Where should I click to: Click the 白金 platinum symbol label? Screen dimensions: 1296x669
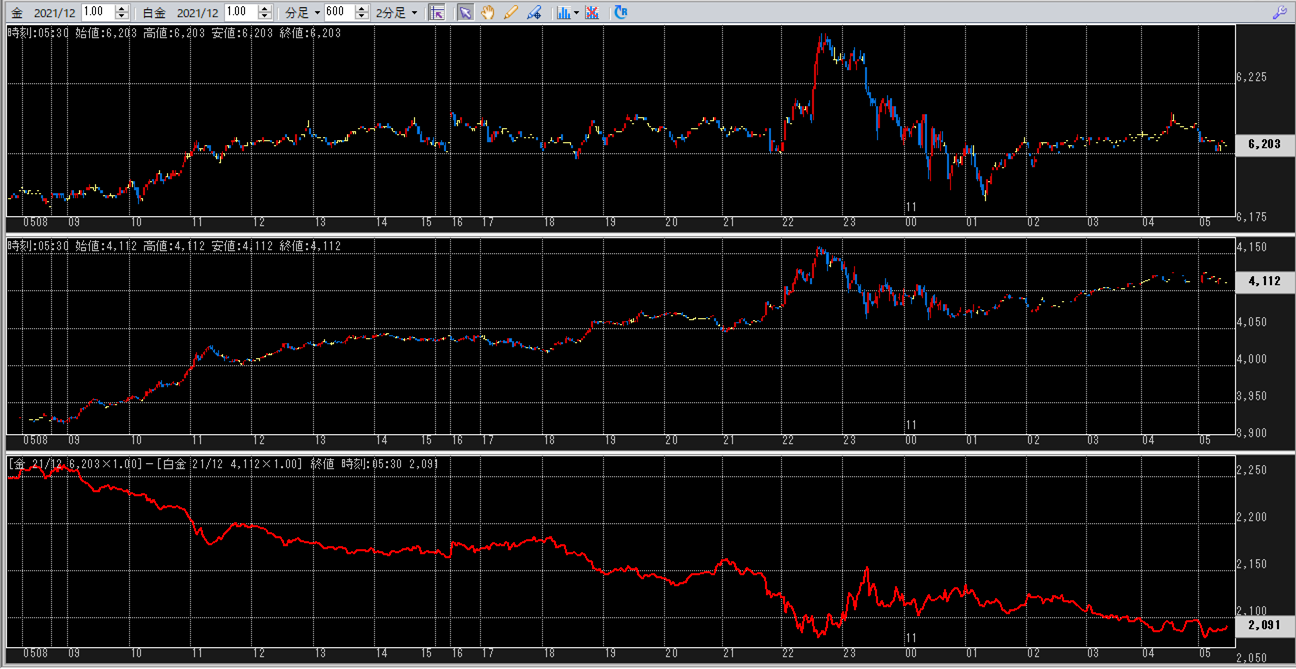pos(154,12)
